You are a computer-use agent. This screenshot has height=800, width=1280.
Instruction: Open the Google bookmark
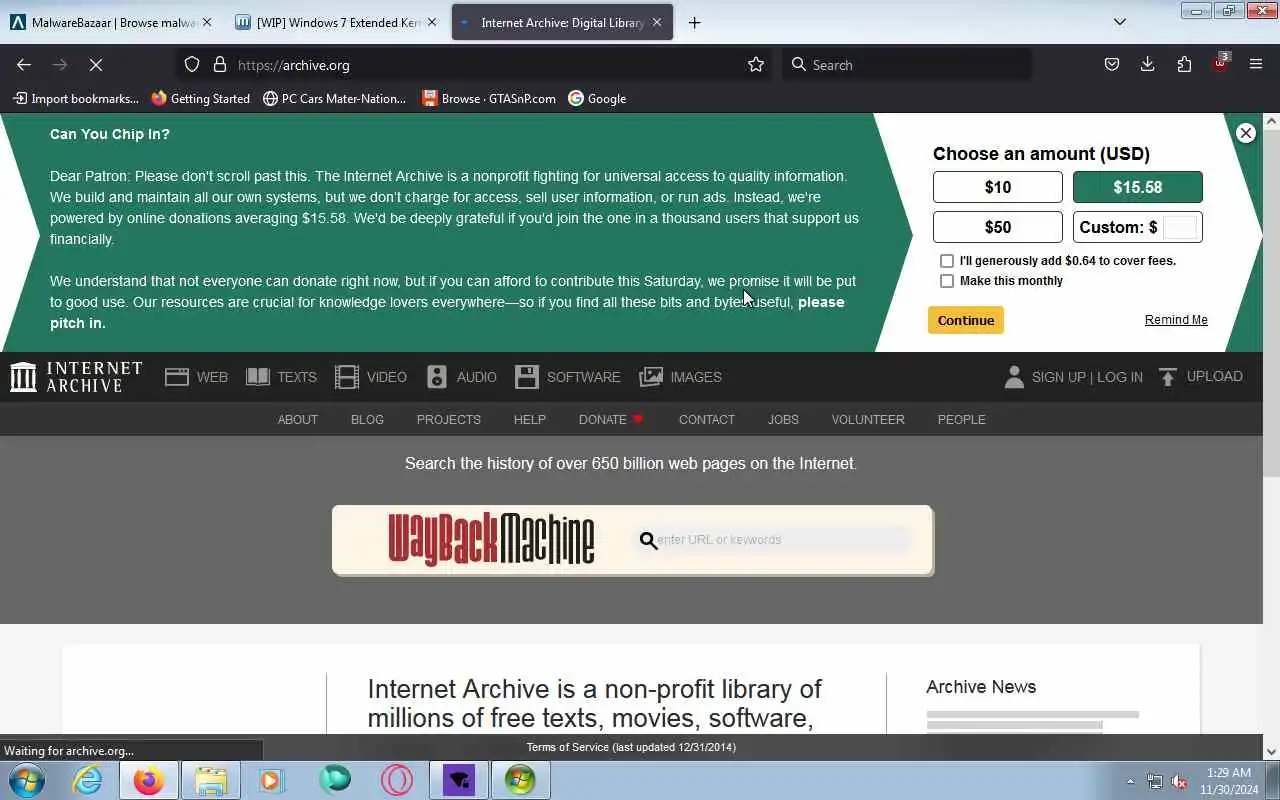[597, 98]
